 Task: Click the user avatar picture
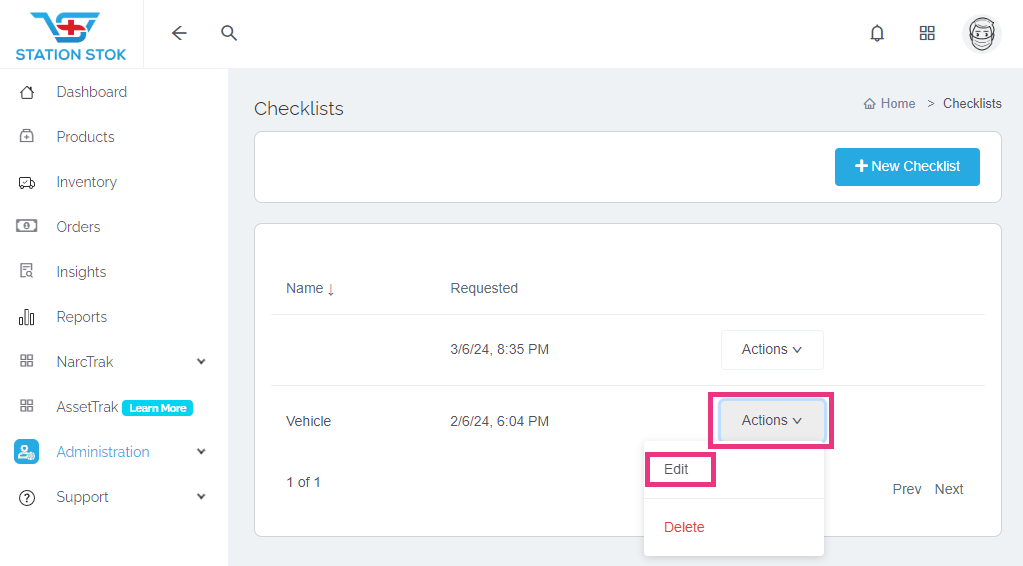click(981, 33)
